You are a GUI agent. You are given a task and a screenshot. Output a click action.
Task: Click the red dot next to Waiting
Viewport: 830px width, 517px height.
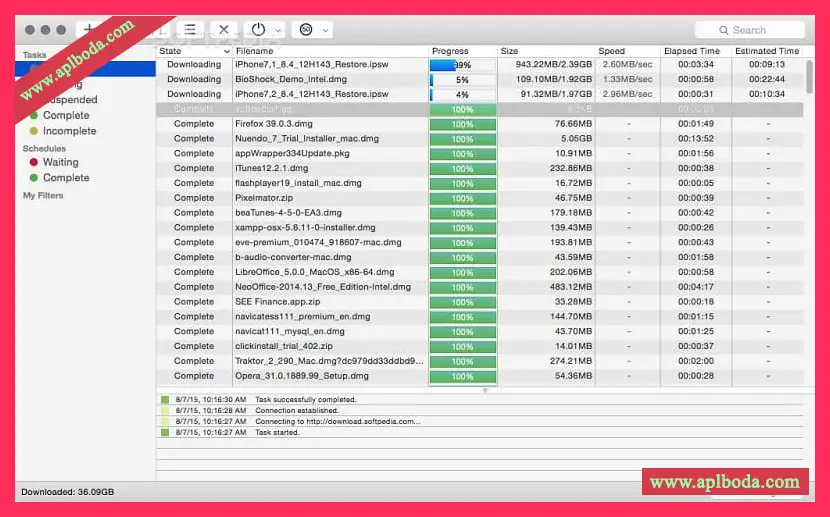34,162
